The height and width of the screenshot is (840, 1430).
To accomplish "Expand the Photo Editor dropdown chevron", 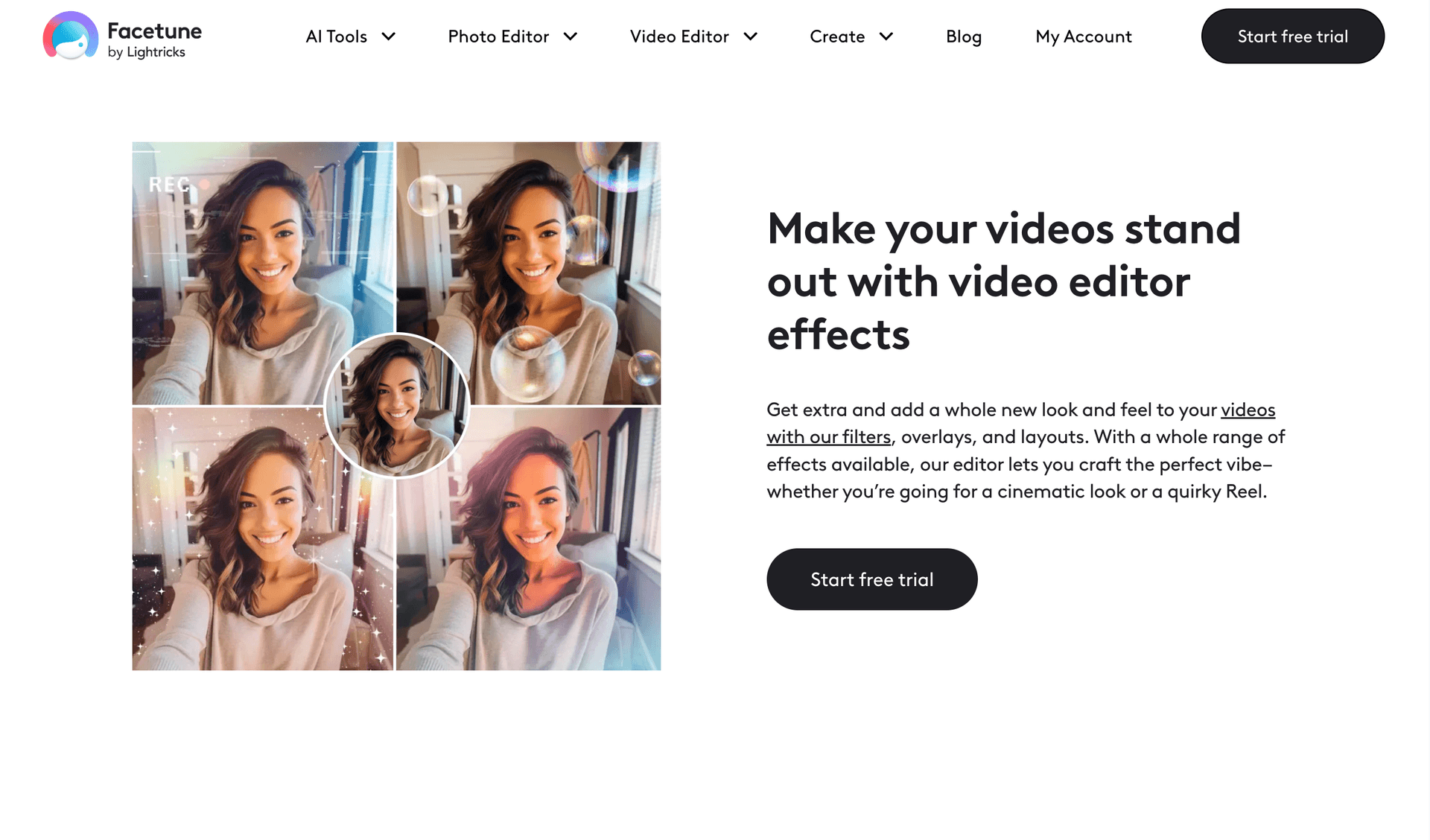I will click(x=571, y=36).
